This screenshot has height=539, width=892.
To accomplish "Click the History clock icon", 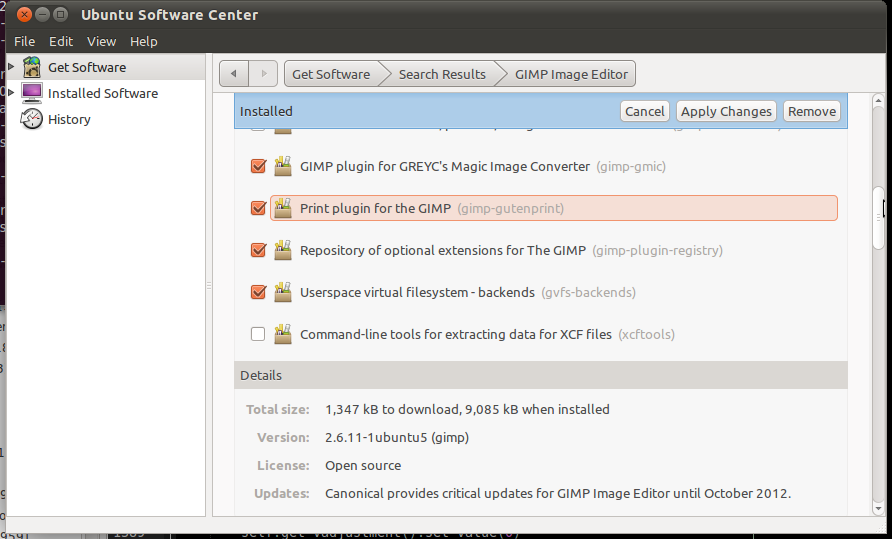I will (32, 119).
